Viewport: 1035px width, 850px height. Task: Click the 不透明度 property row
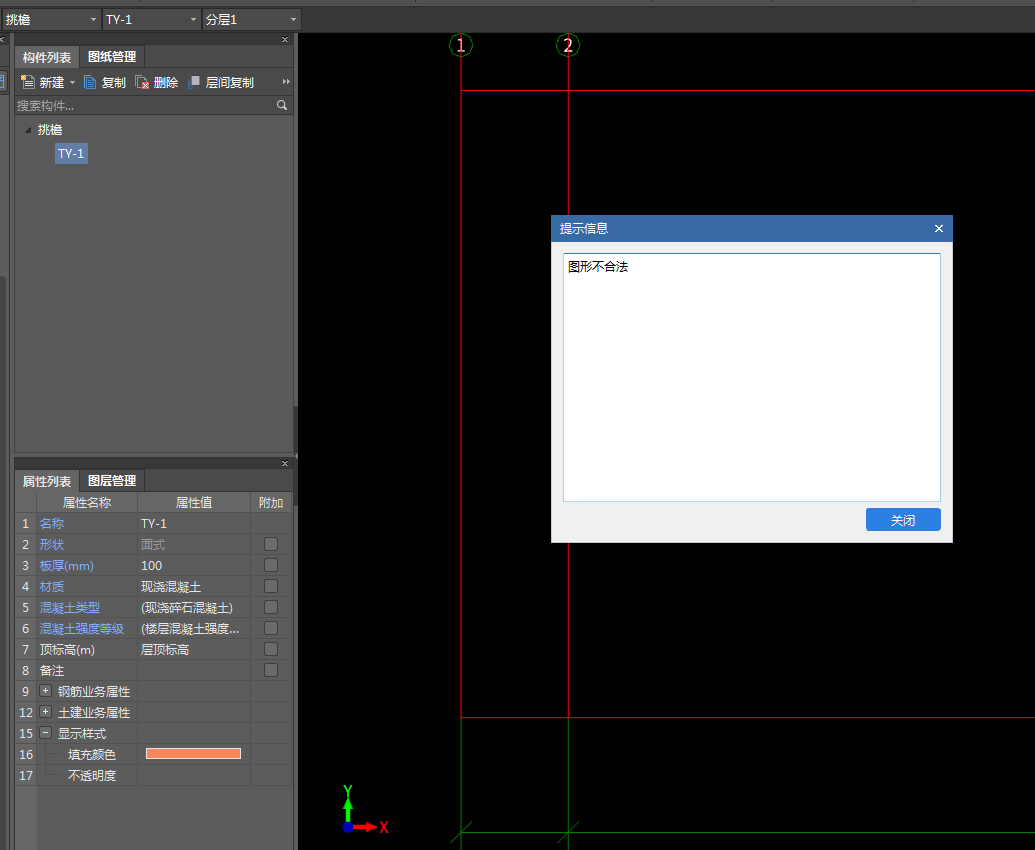153,775
